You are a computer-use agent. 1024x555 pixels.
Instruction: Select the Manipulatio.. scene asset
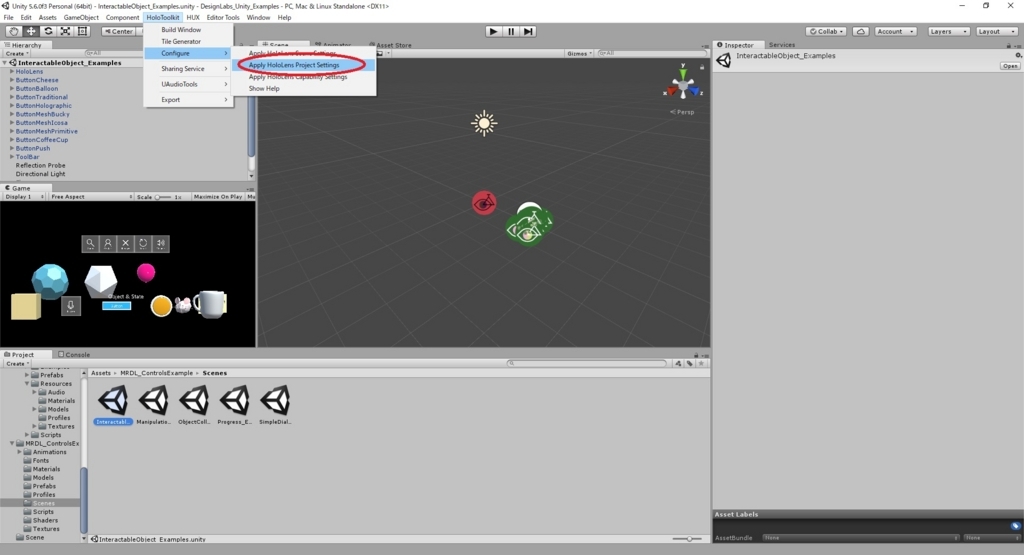154,405
